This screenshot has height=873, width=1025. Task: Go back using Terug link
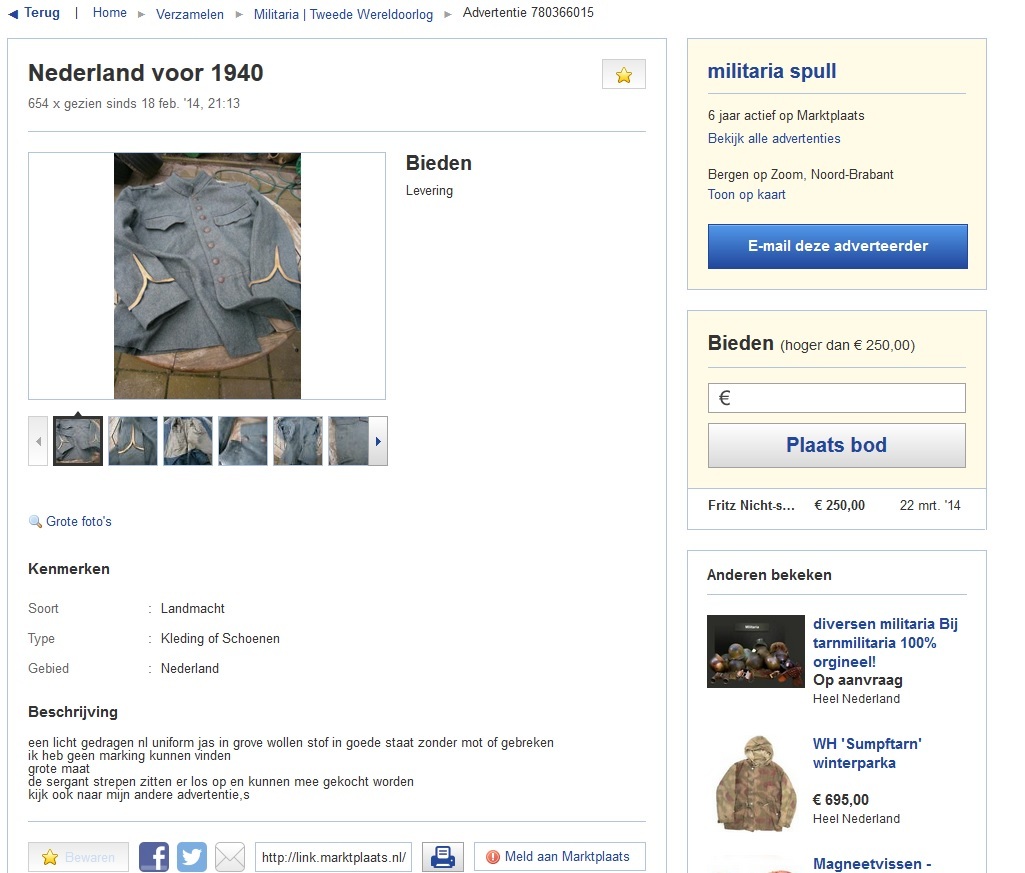point(35,13)
